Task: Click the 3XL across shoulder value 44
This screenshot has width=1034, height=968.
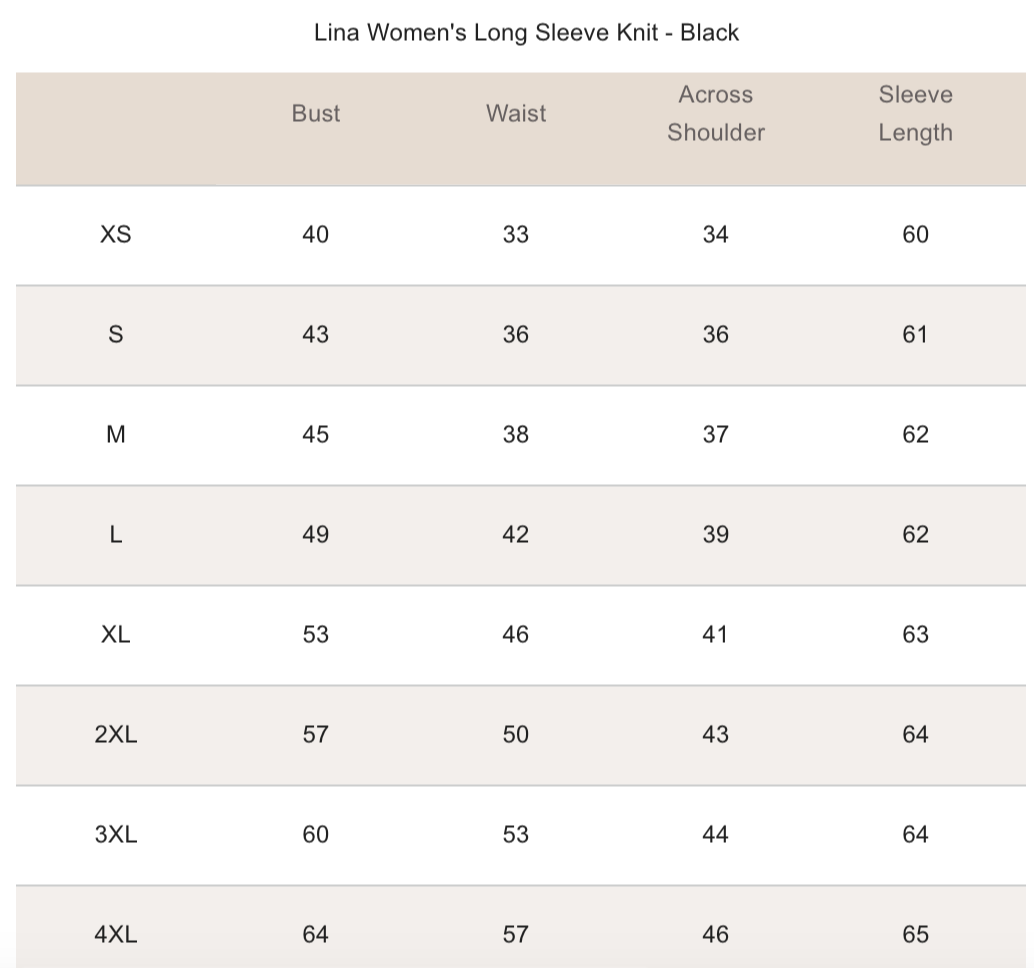Action: (716, 834)
